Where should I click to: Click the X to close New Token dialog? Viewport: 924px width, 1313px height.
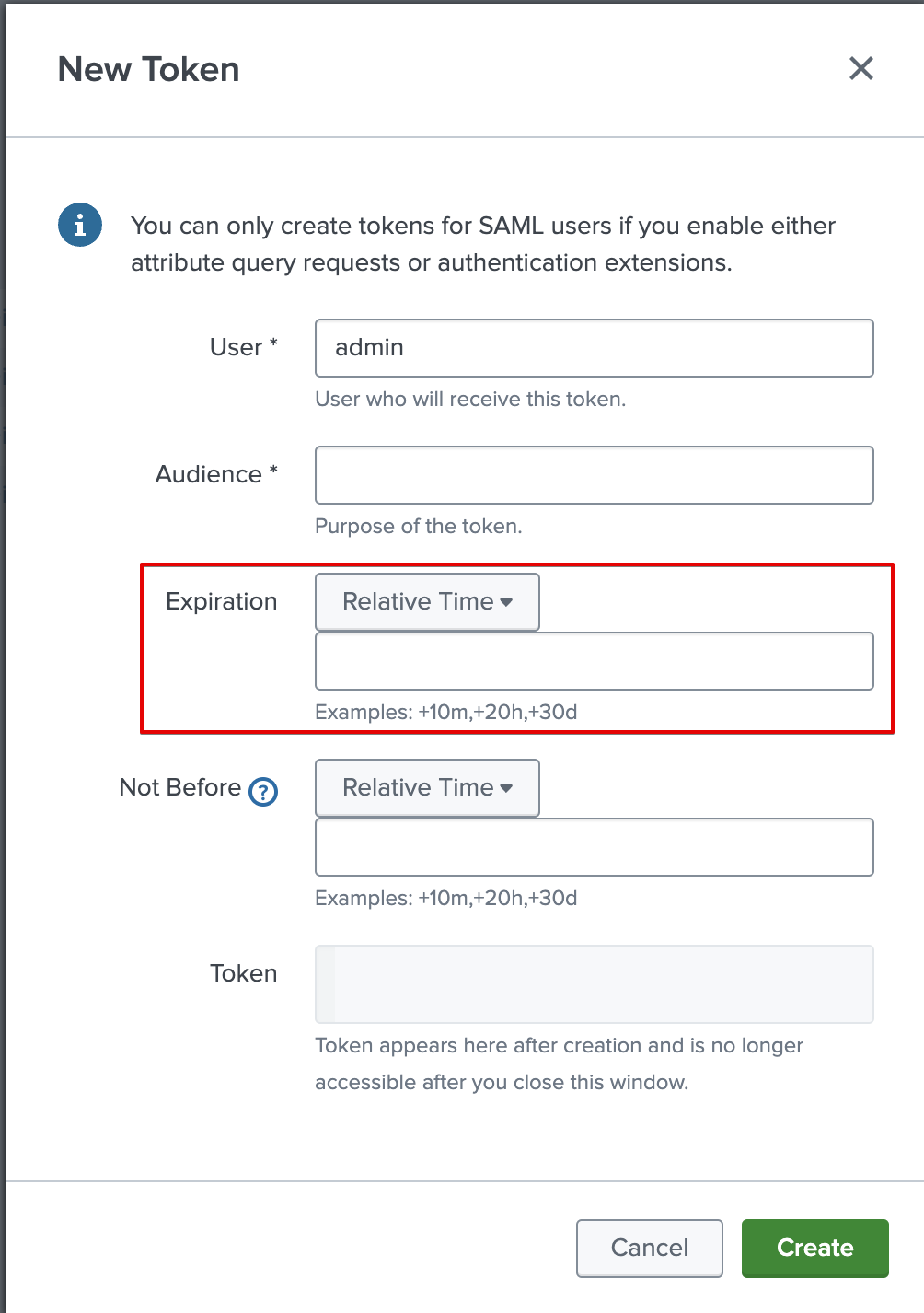point(860,68)
